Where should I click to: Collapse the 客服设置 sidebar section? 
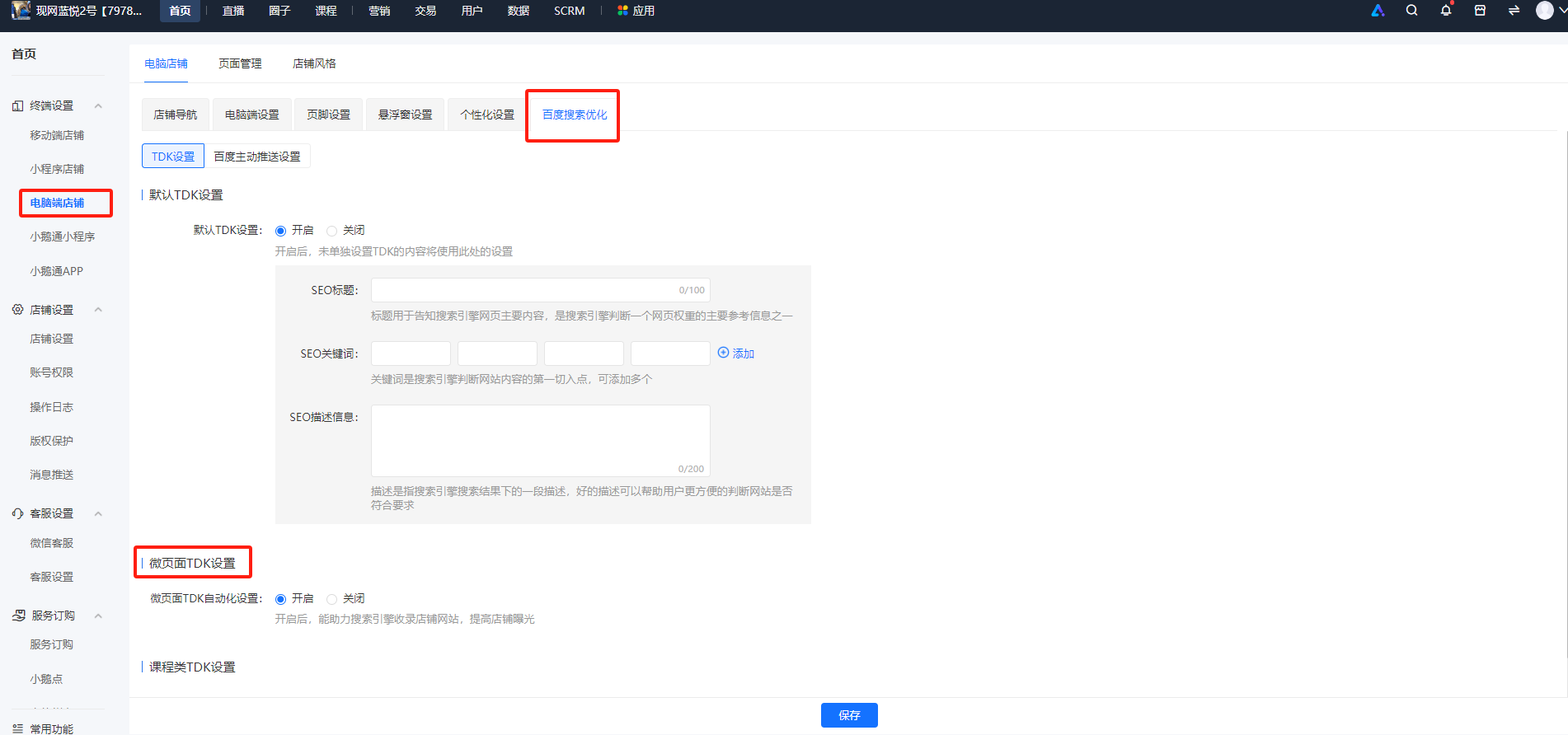pos(98,513)
